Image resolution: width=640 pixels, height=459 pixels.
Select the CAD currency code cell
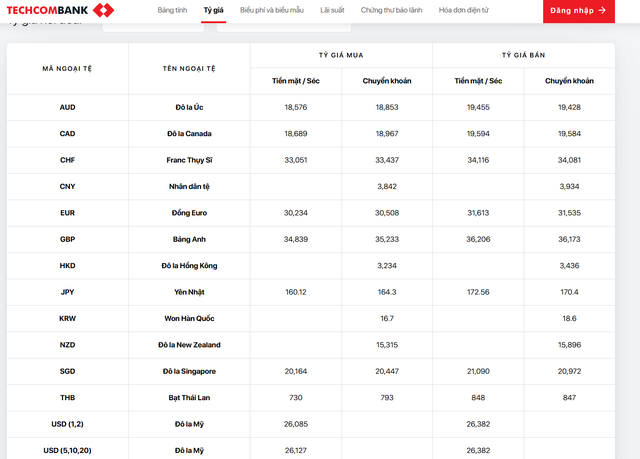[67, 134]
